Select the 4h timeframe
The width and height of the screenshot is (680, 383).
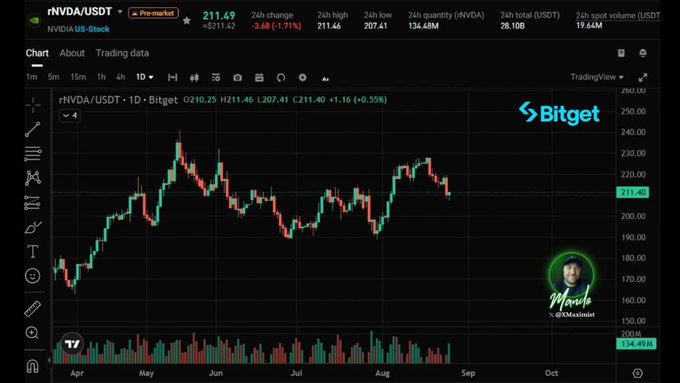(121, 77)
